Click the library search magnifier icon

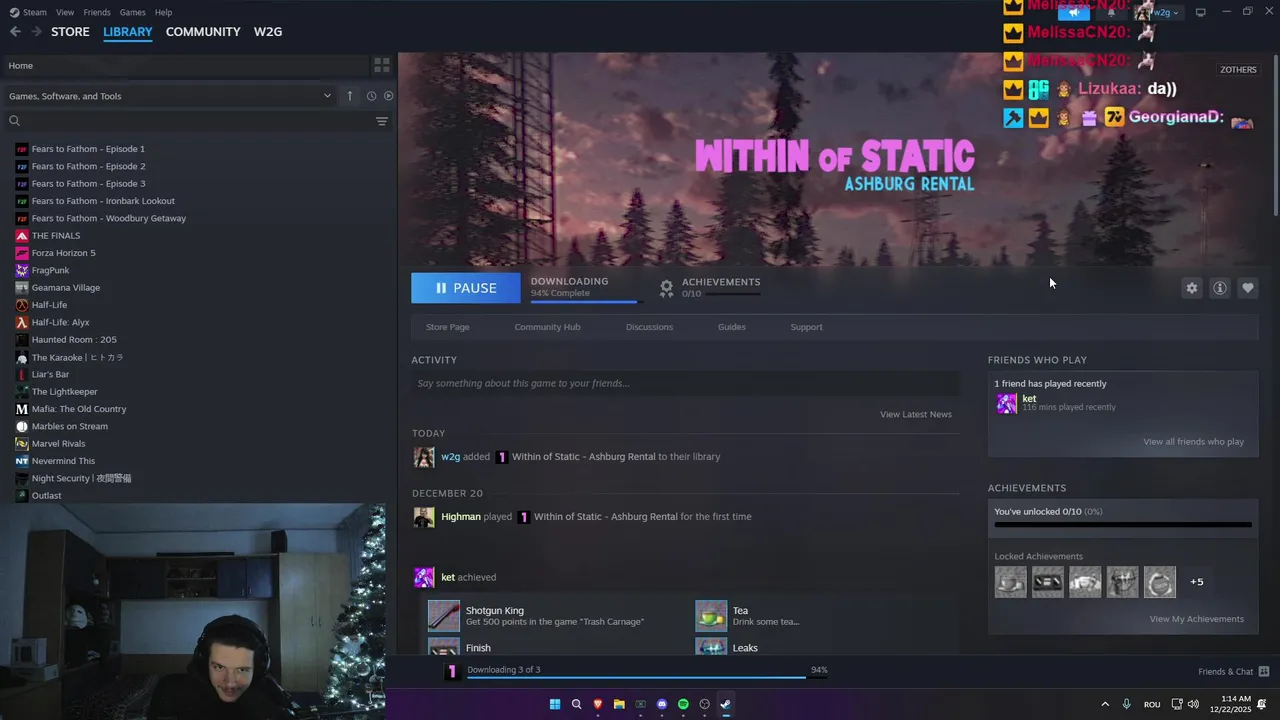[x=15, y=121]
